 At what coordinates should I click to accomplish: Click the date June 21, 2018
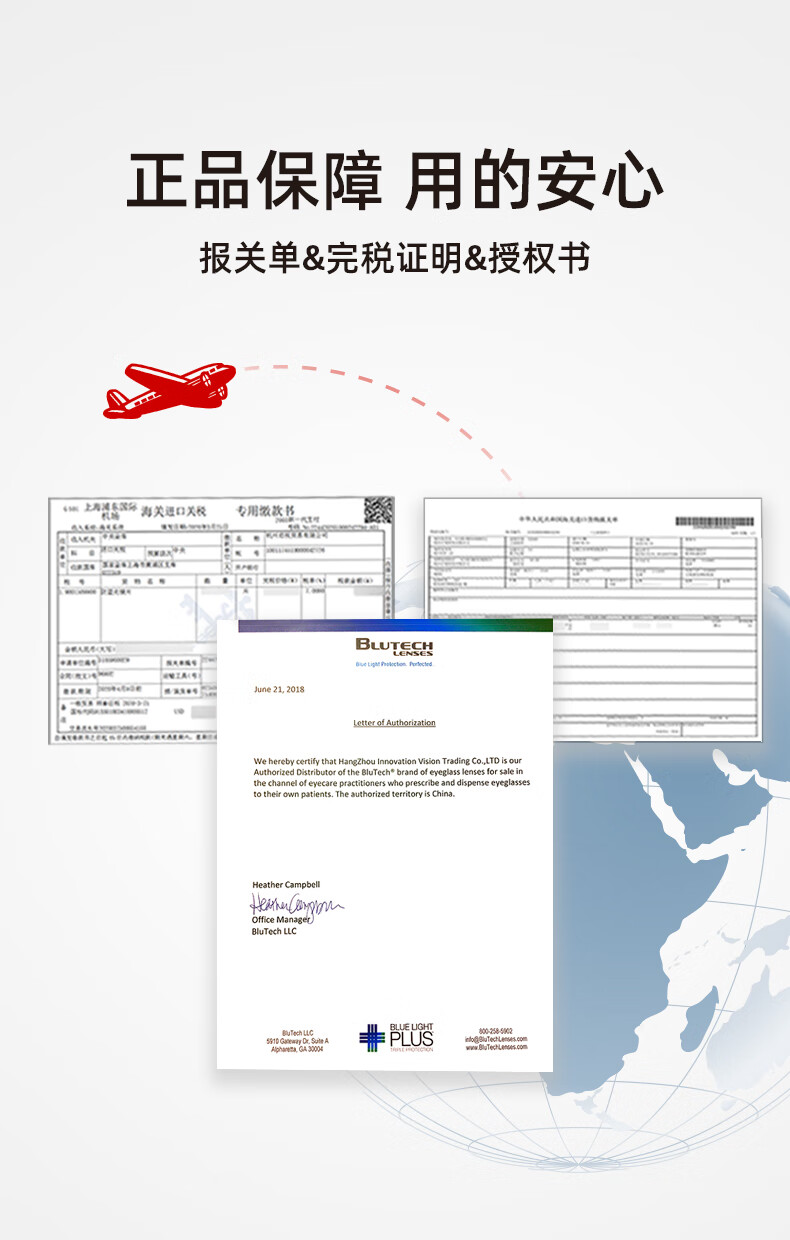click(x=279, y=689)
